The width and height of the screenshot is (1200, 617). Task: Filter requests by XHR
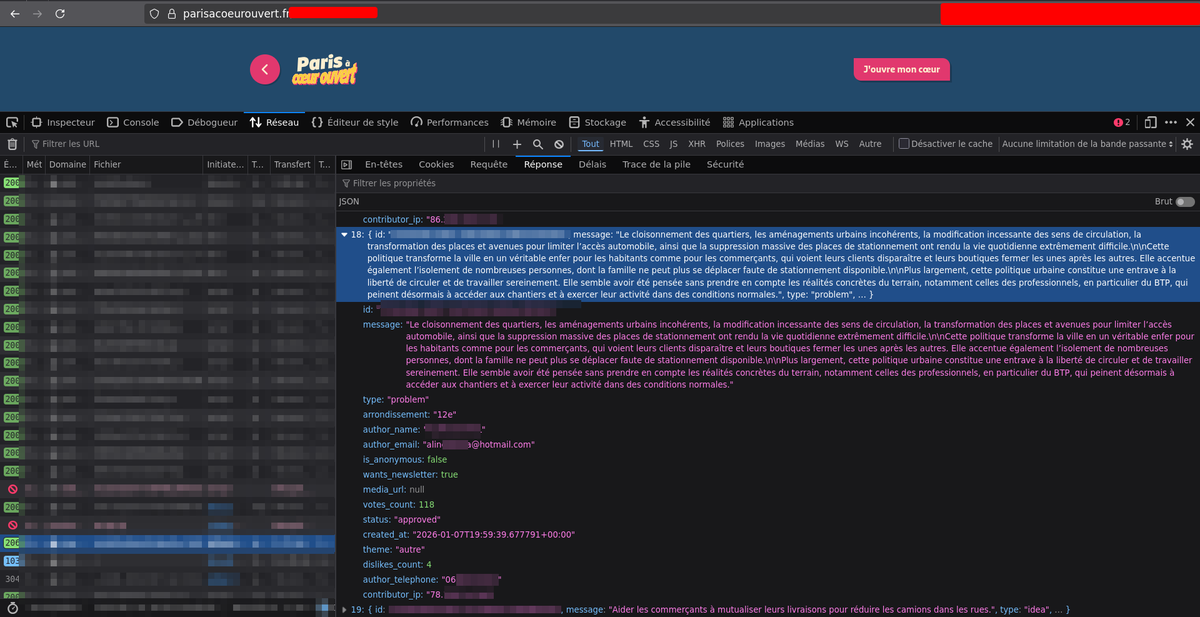697,144
